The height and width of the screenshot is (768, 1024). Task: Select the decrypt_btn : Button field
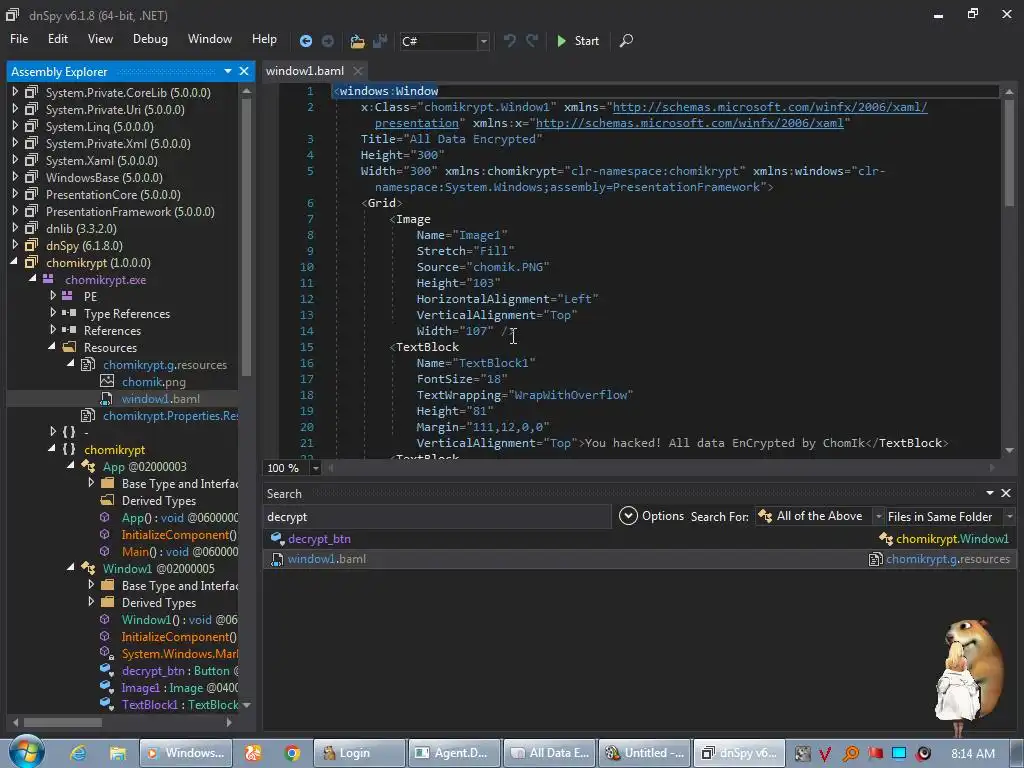[x=180, y=671]
